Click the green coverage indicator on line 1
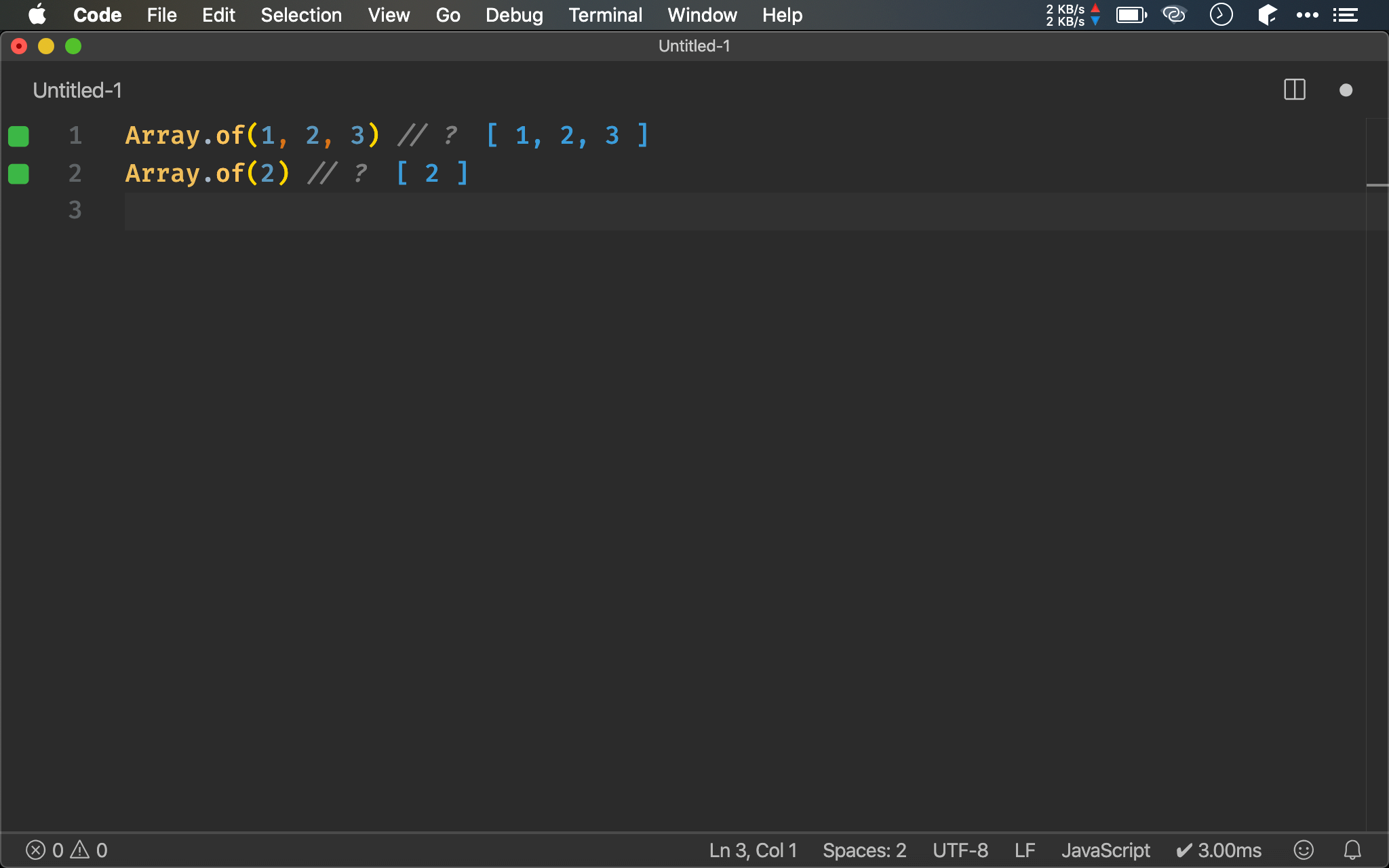 point(18,136)
